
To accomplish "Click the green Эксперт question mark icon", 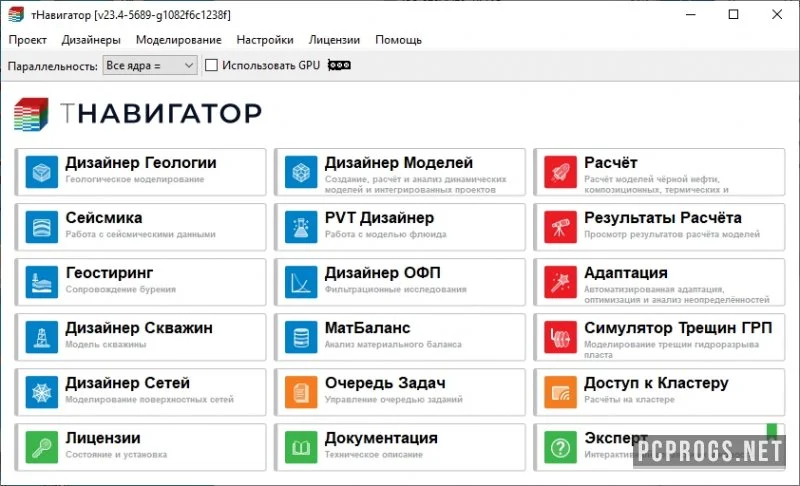I will tap(560, 447).
